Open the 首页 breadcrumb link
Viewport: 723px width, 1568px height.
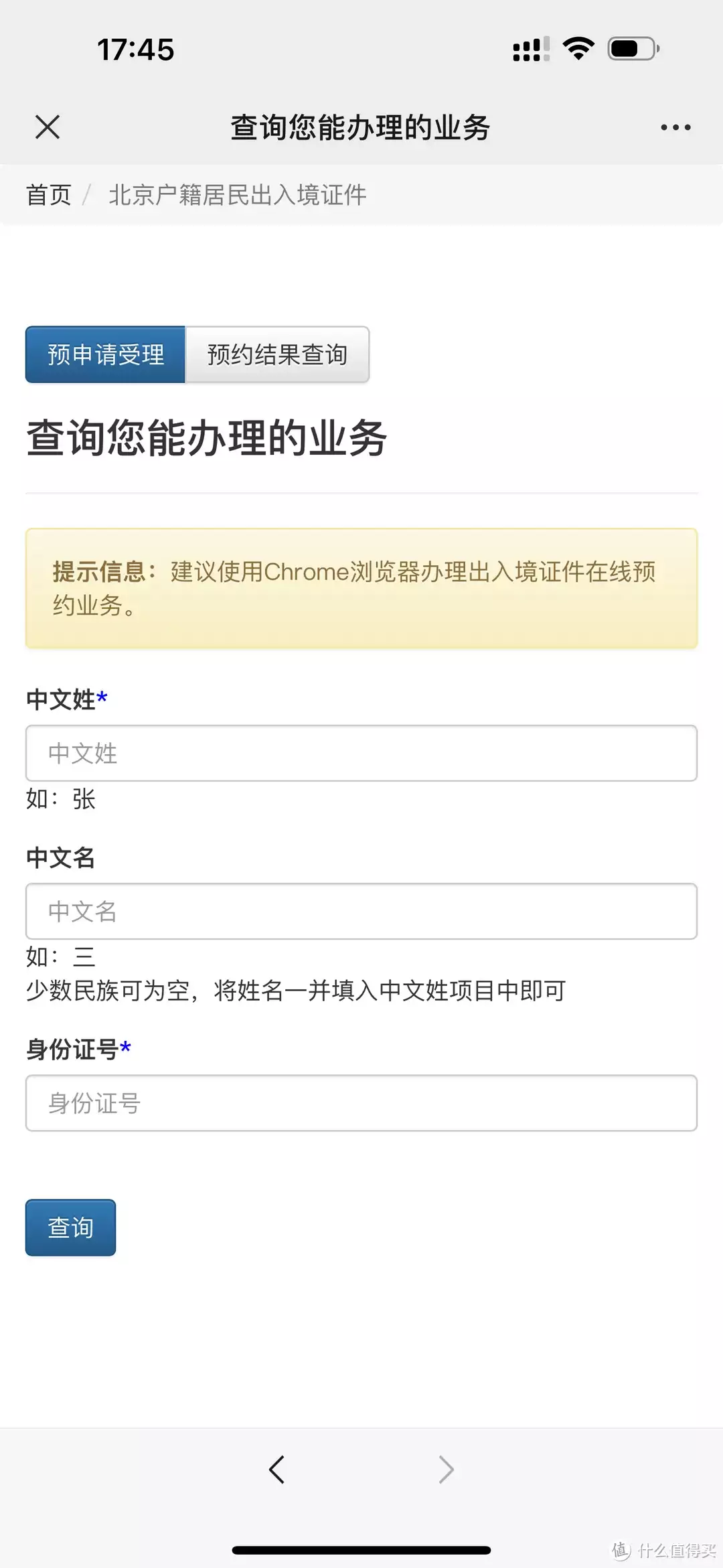(x=48, y=195)
